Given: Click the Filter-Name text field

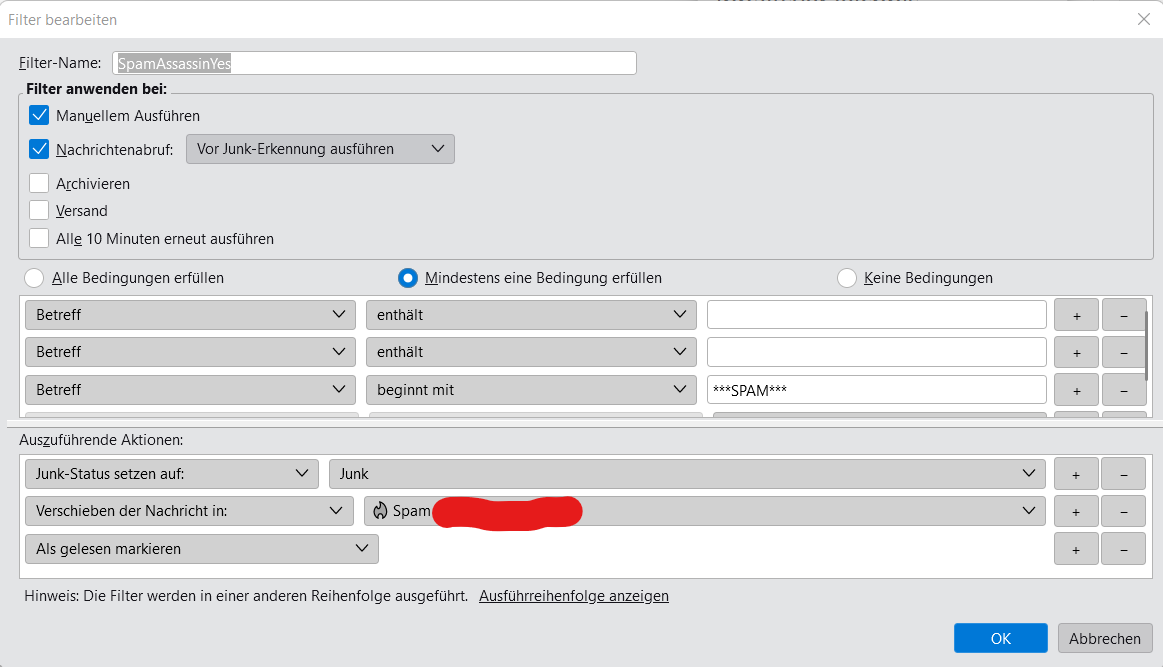Looking at the screenshot, I should [375, 63].
